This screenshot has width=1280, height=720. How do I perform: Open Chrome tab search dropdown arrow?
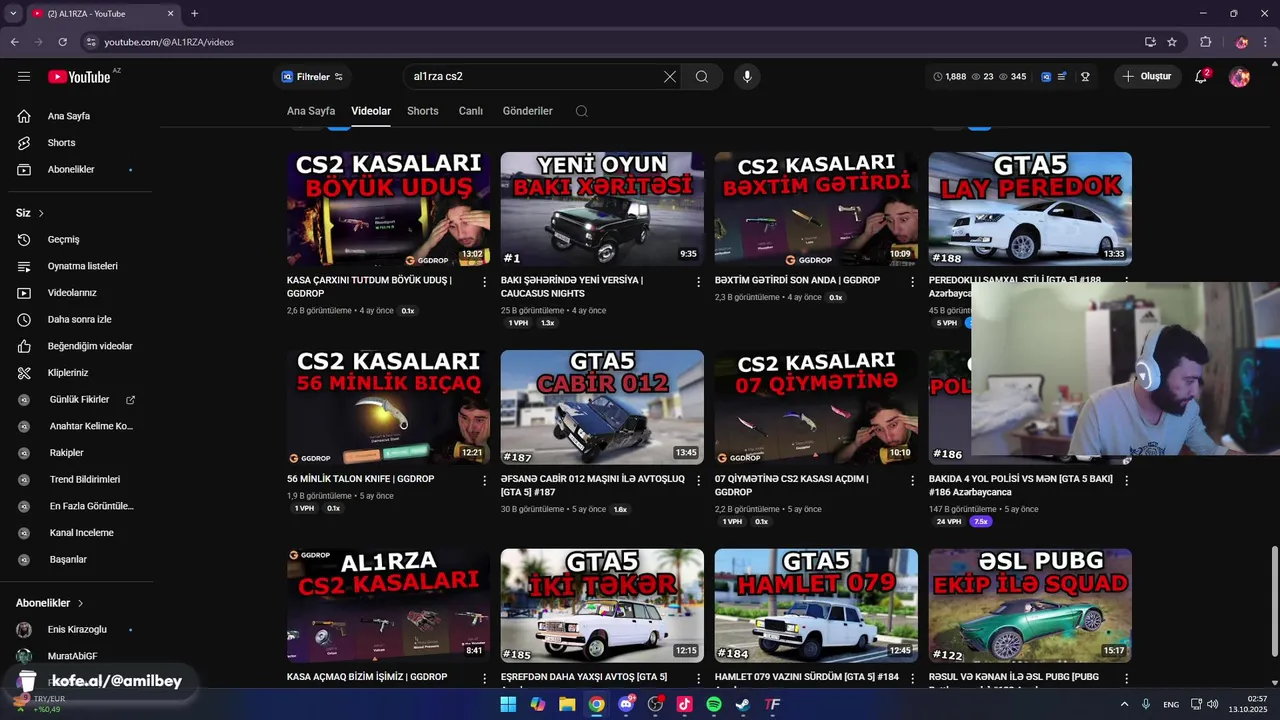pos(14,13)
